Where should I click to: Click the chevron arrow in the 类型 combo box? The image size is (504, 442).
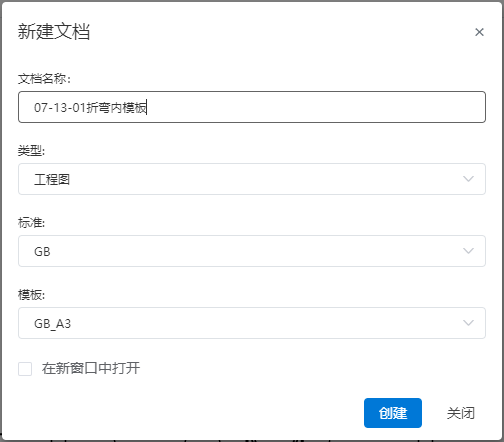pyautogui.click(x=468, y=179)
